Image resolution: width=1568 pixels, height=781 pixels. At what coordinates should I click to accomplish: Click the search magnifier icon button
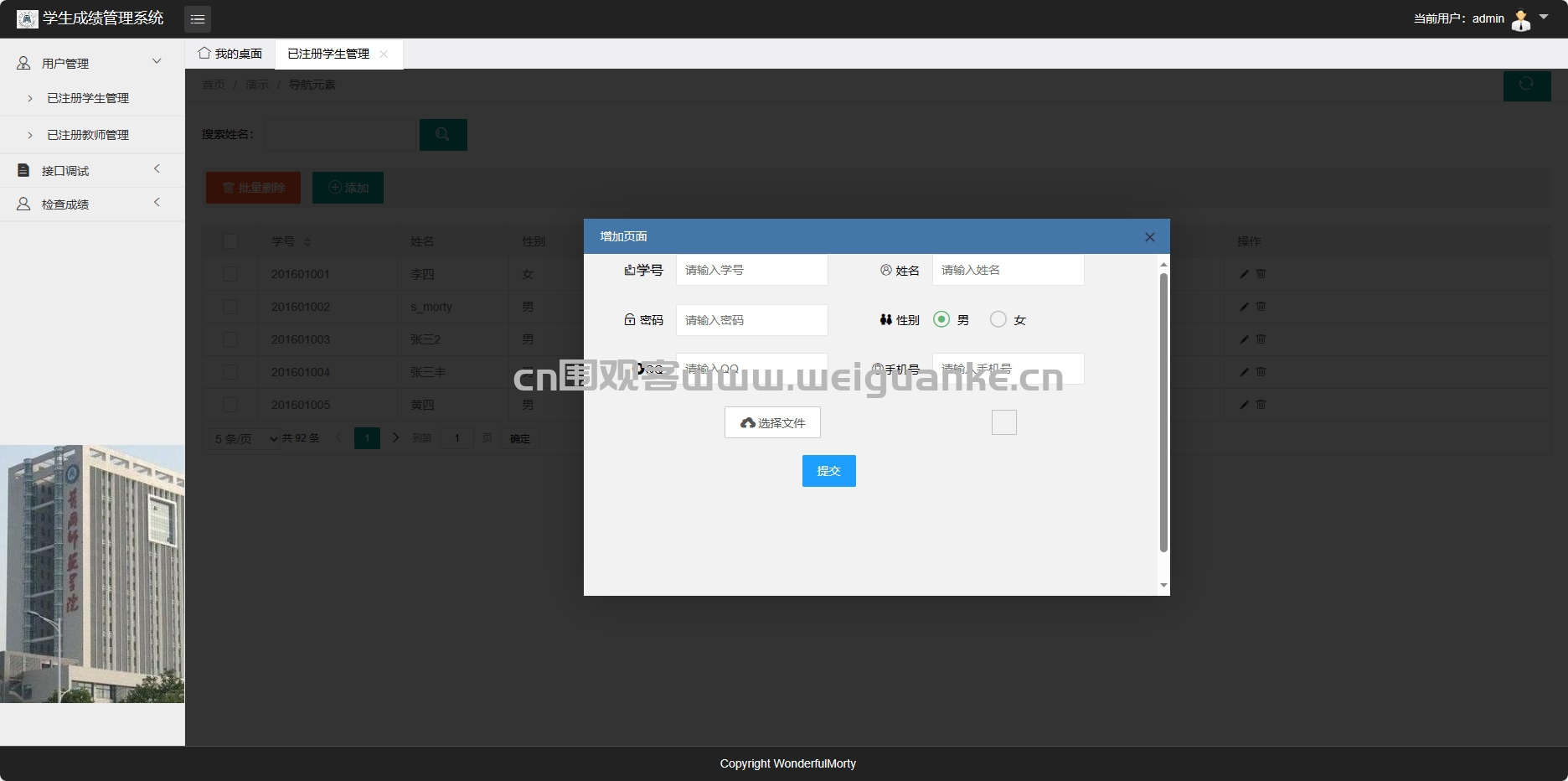tap(443, 134)
